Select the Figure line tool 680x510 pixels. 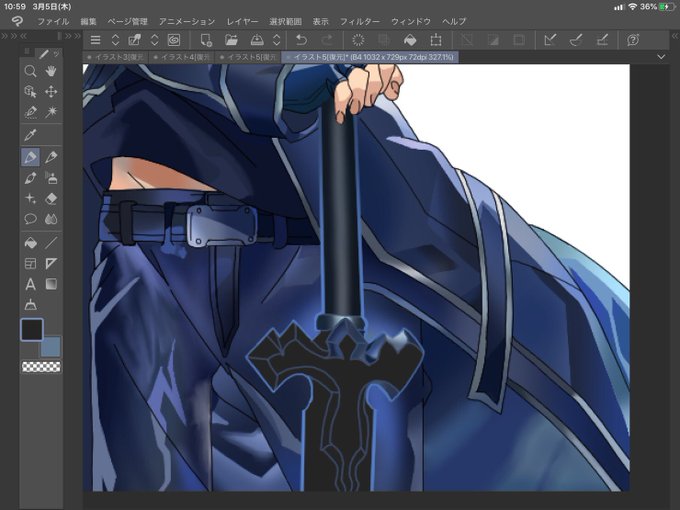[51, 243]
